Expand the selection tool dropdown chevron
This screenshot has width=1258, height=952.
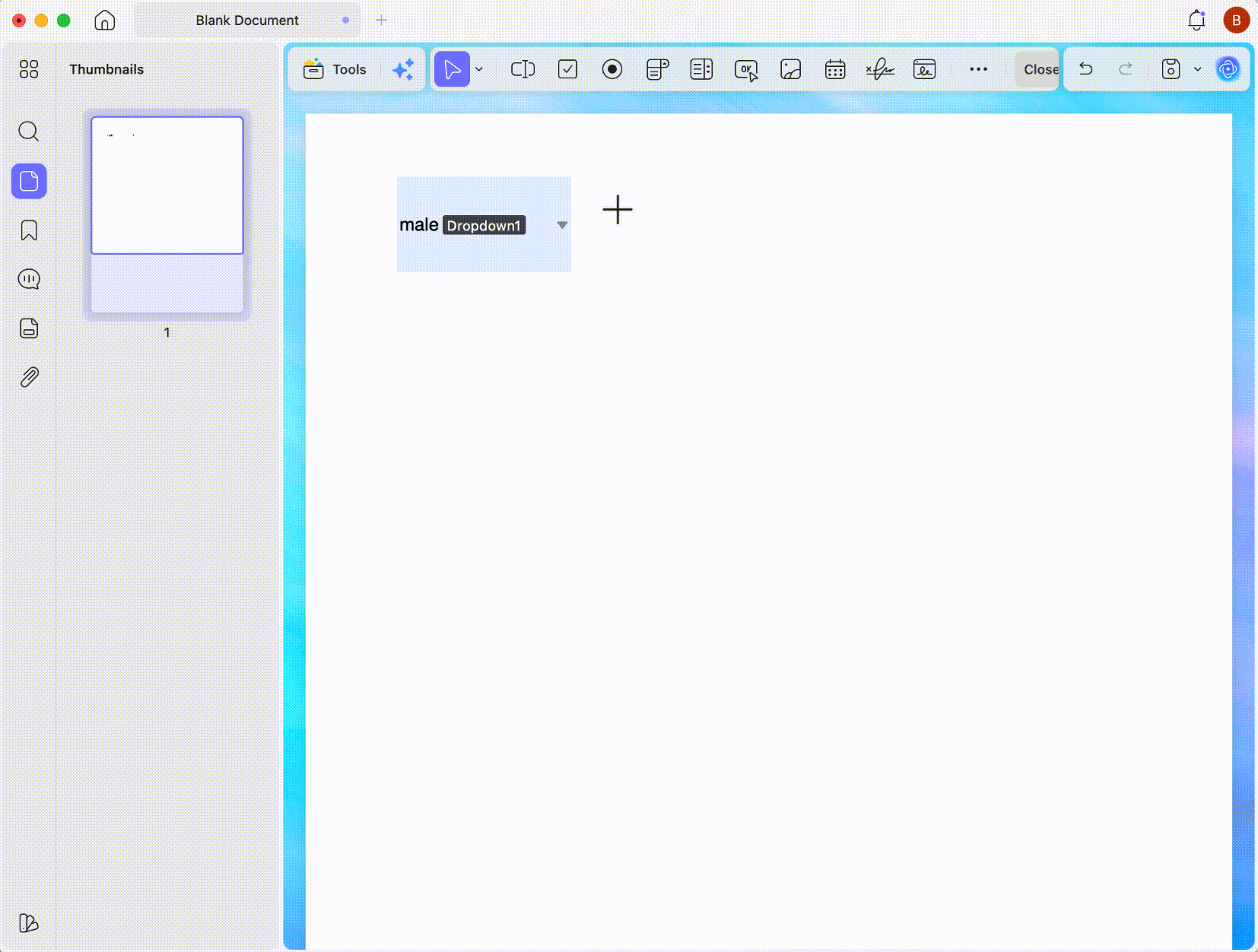pyautogui.click(x=479, y=69)
